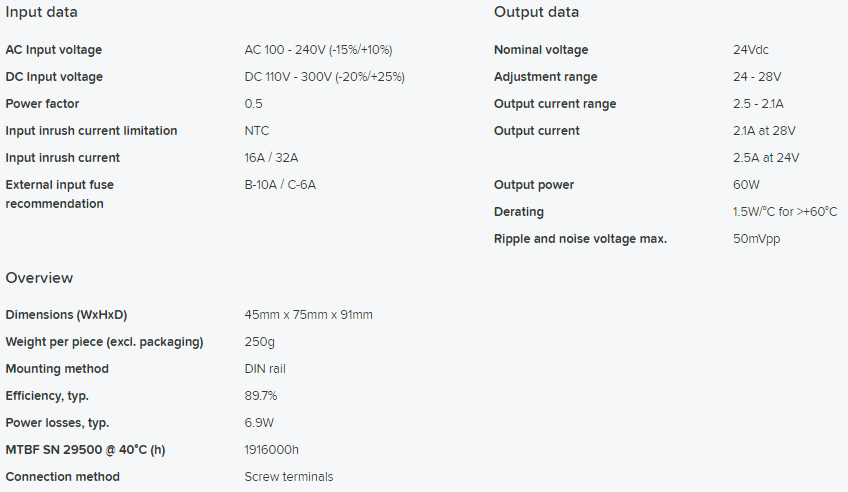Click the Adjustment range 24 - 28V value

[757, 77]
